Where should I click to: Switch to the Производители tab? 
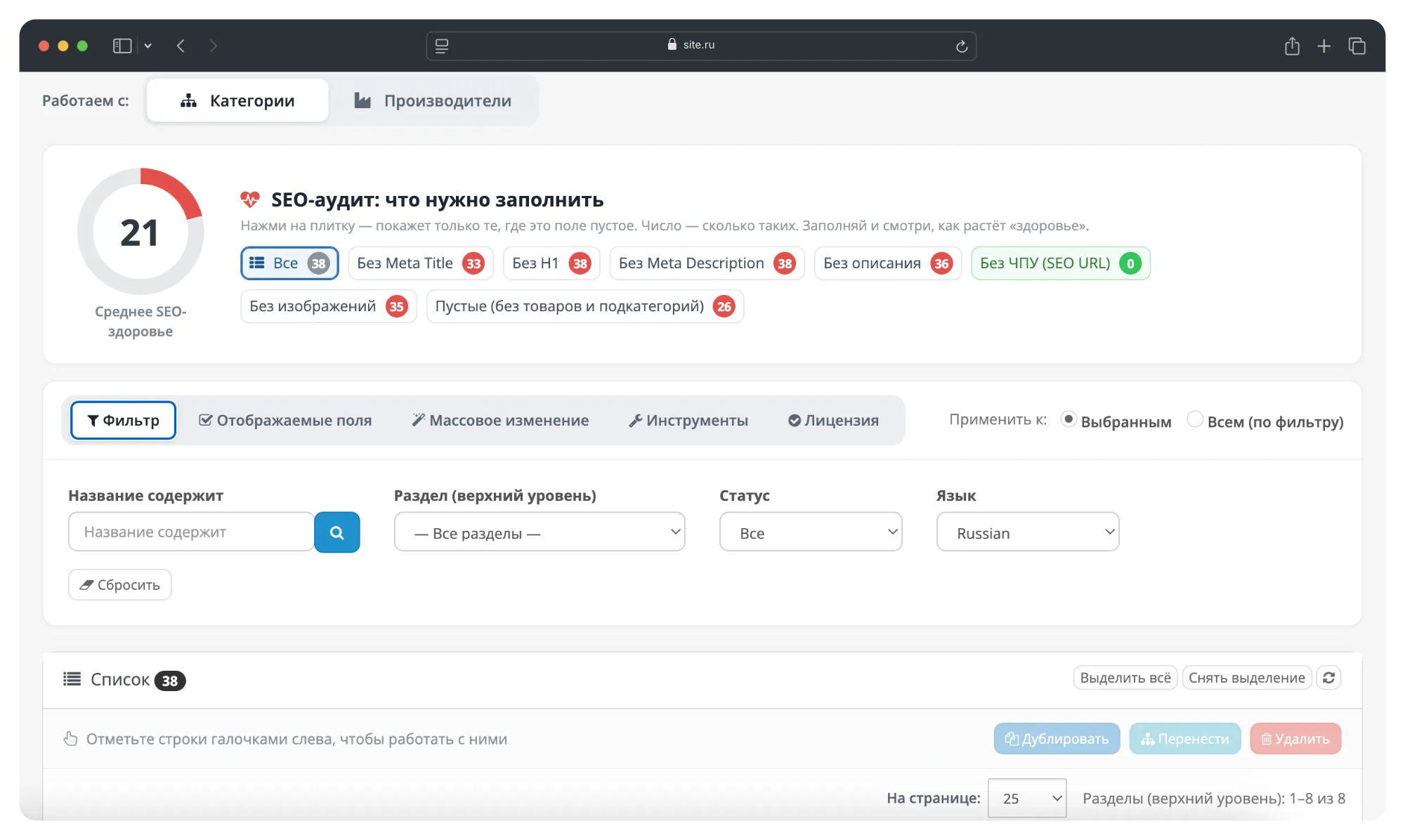433,100
